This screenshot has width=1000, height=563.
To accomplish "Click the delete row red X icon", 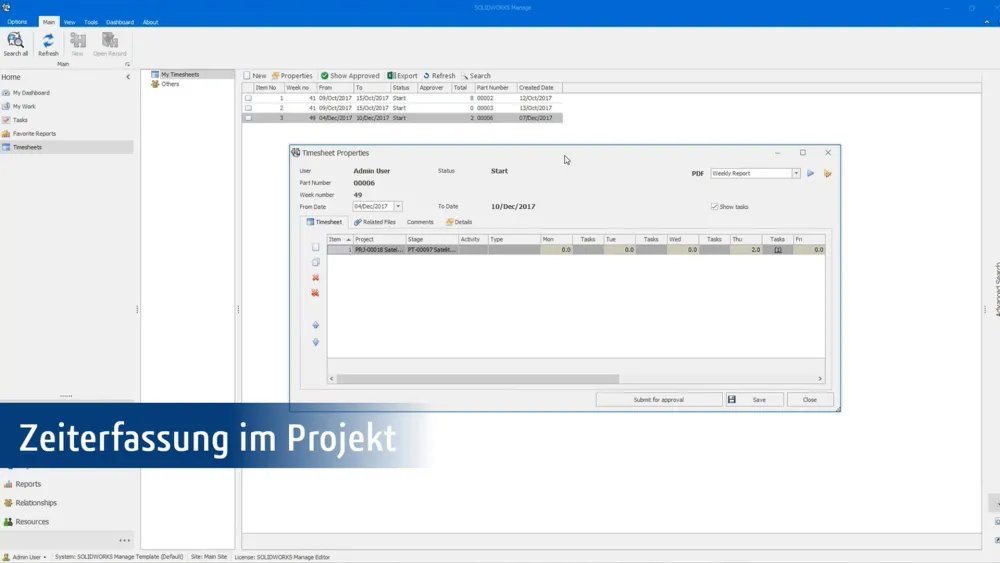I will point(316,278).
